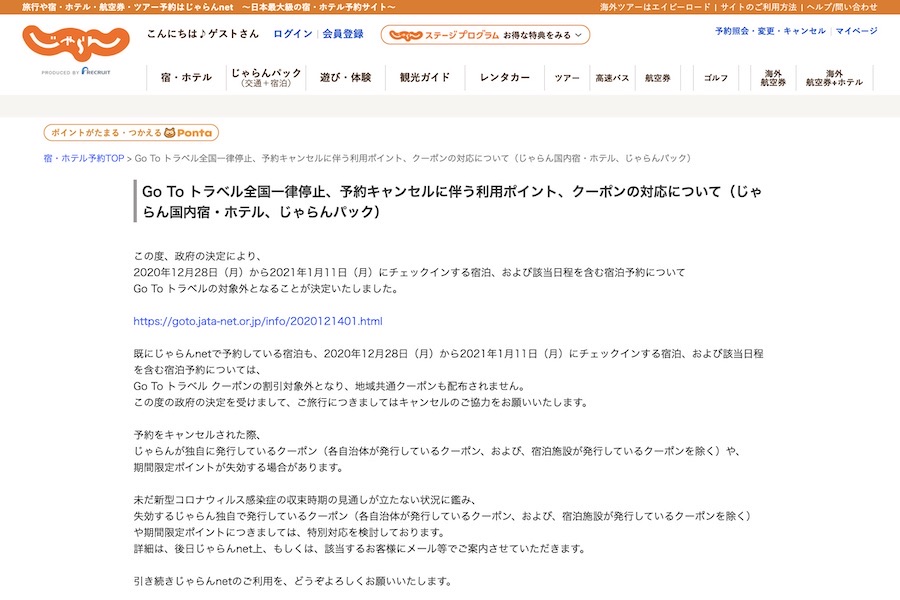Open サイトのご利用方法 link
The image size is (900, 600).
tap(758, 7)
